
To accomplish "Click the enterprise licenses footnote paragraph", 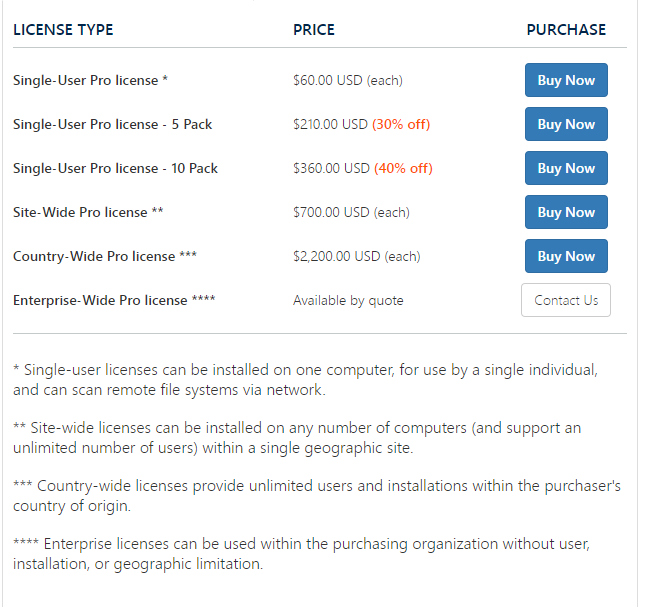I will coord(301,554).
